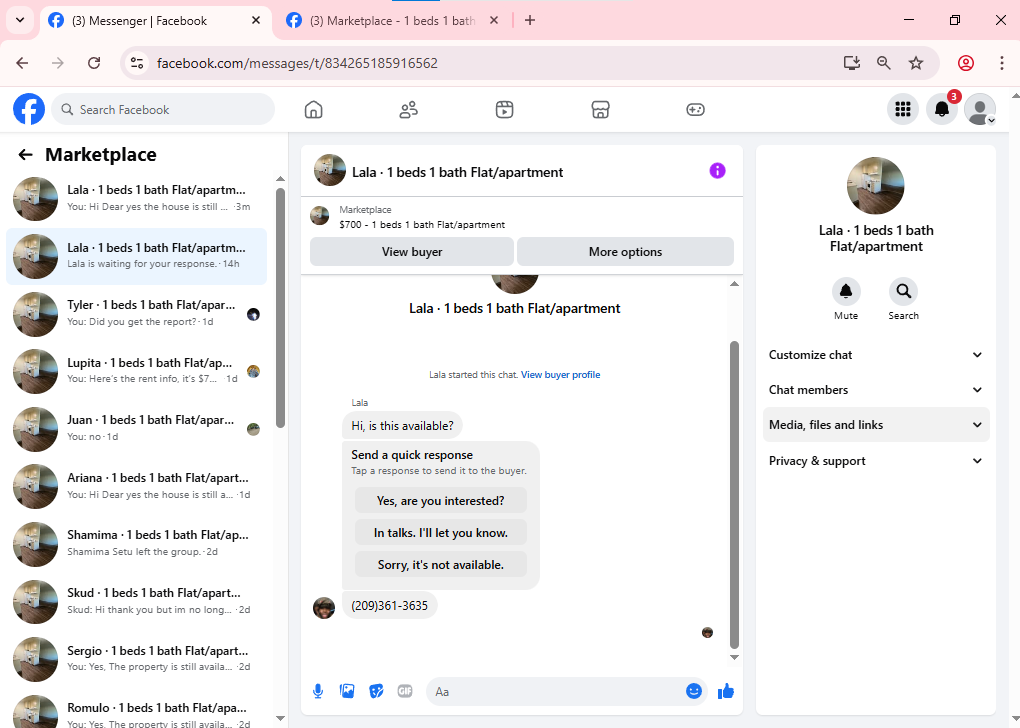1020x728 pixels.
Task: Click the conversation list scrollbar
Action: pyautogui.click(x=280, y=308)
